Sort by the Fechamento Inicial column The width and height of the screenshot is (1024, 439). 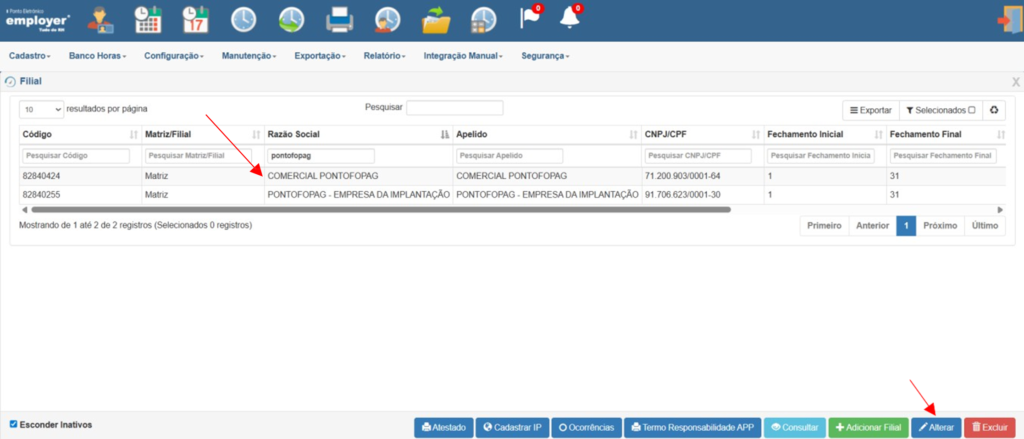pyautogui.click(x=825, y=135)
